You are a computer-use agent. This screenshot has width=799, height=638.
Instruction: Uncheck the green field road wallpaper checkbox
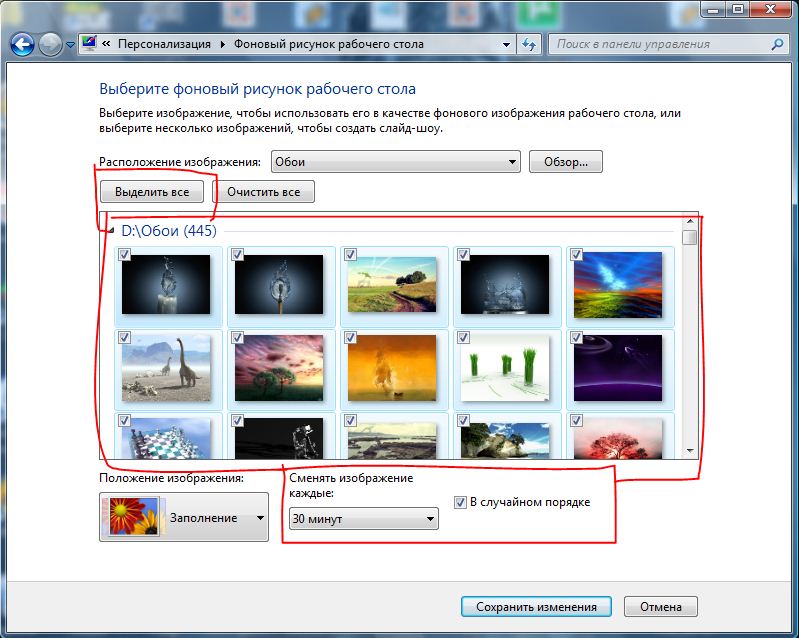tap(351, 254)
